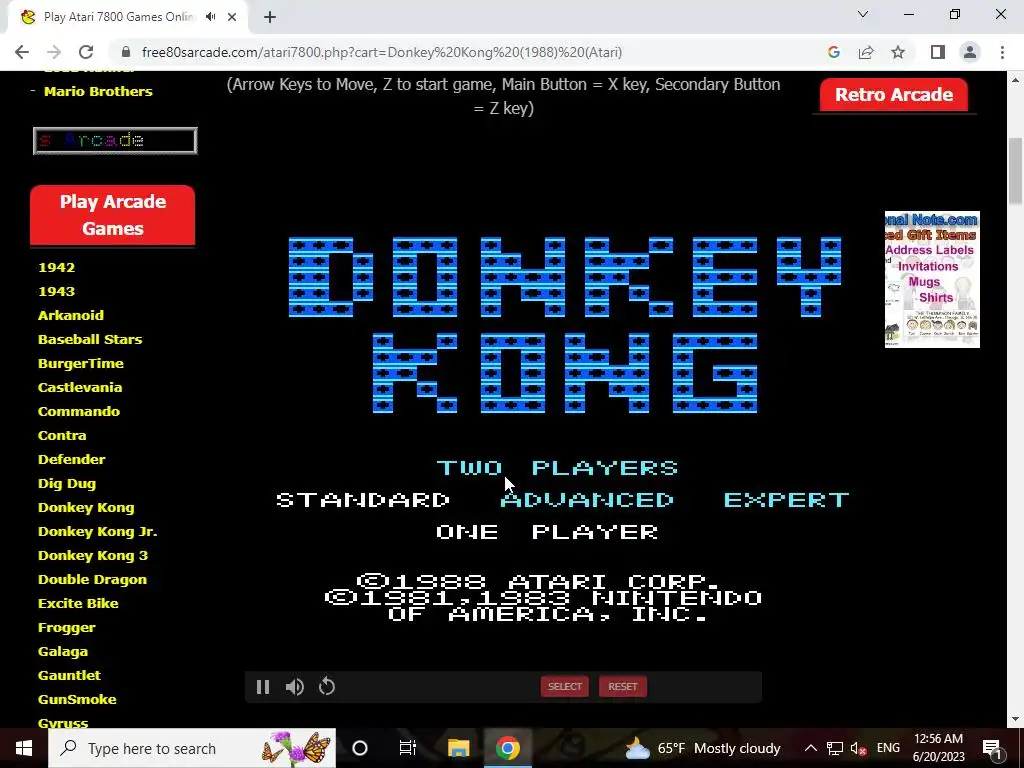The width and height of the screenshot is (1024, 768).
Task: Click the page vertical scrollbar thumb
Action: tap(1015, 171)
